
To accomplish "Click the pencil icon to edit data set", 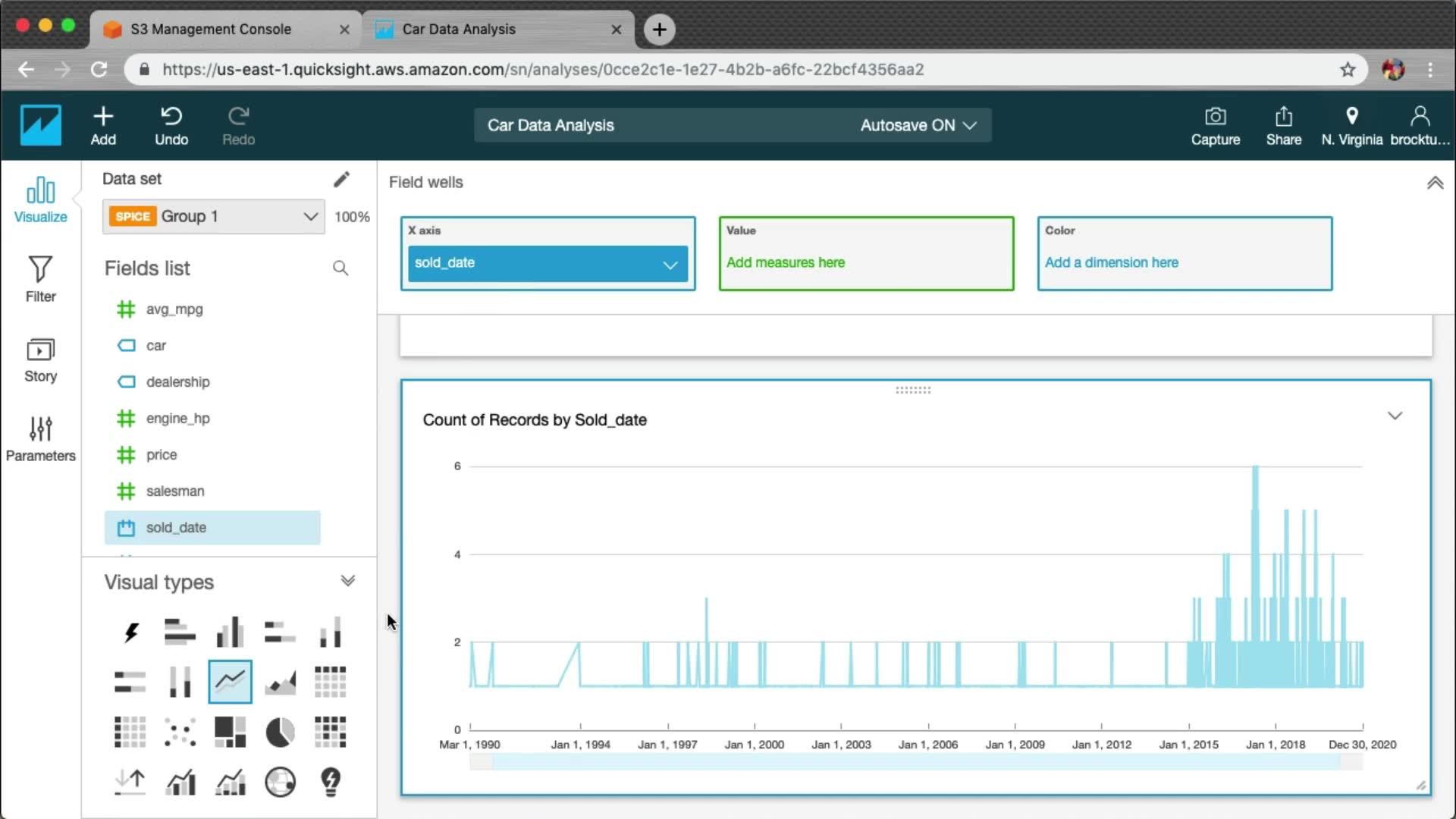I will (x=341, y=179).
